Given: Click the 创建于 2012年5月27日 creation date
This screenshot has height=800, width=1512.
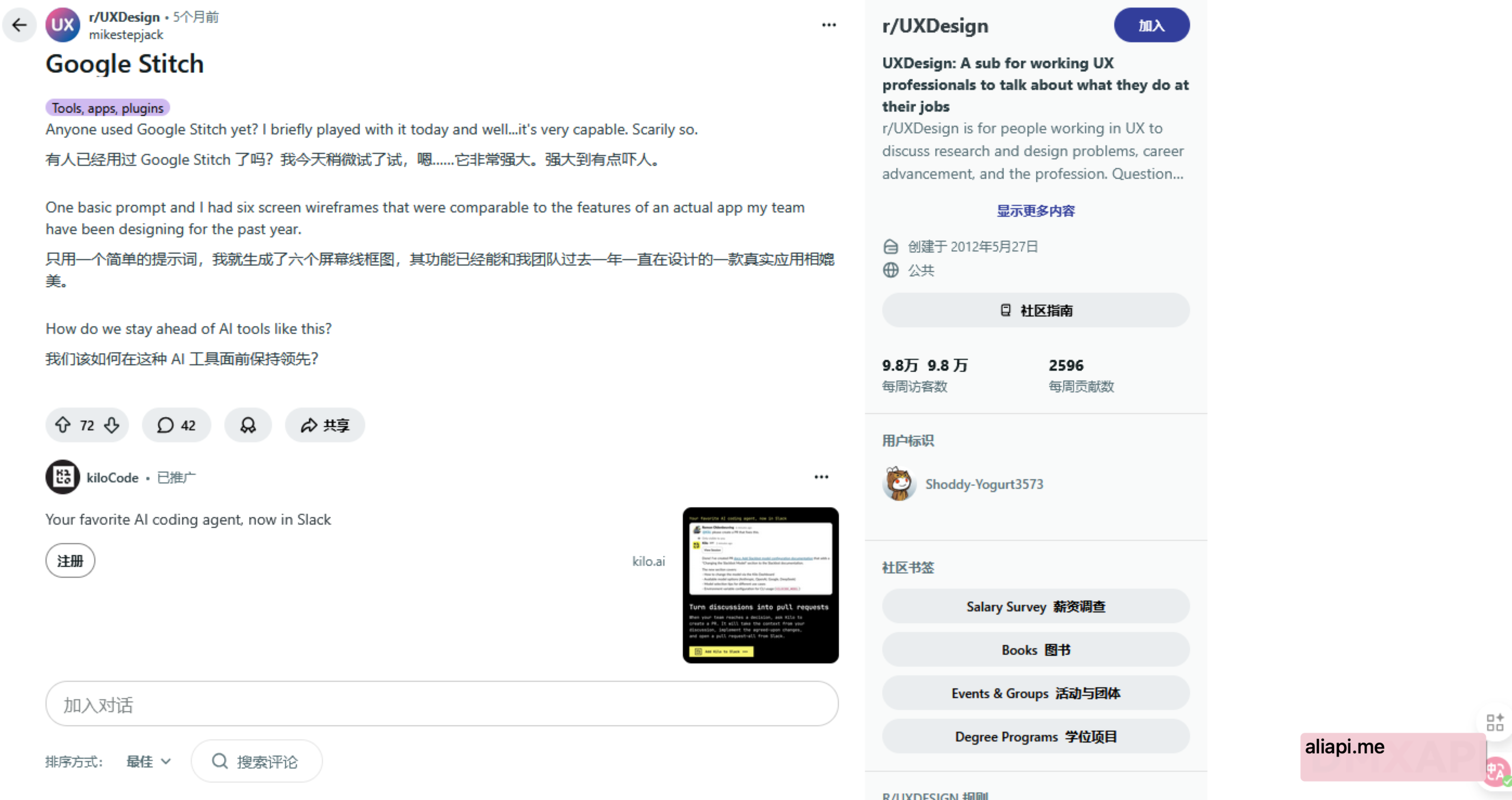Looking at the screenshot, I should click(x=973, y=247).
